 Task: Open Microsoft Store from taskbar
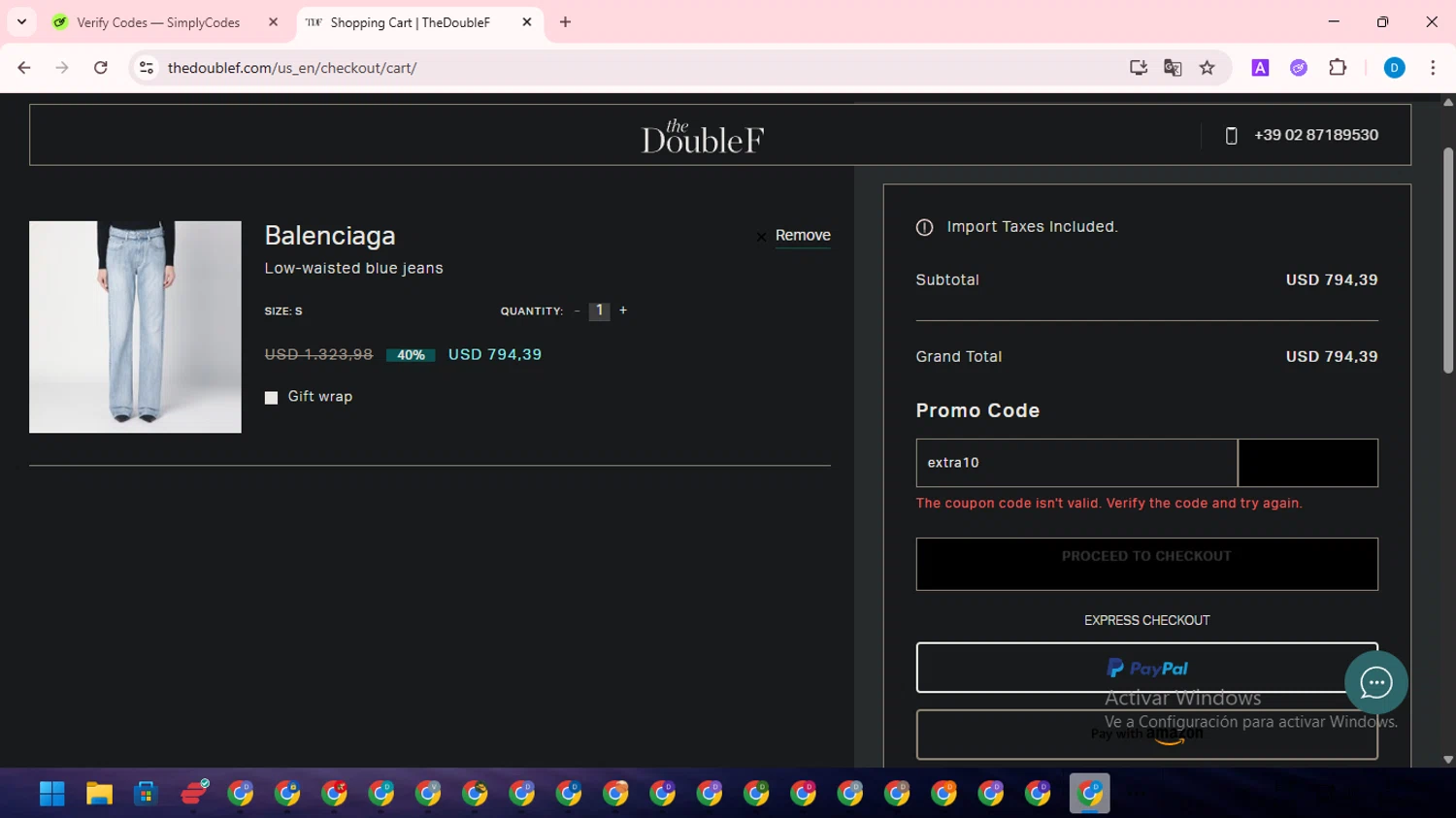point(146,794)
